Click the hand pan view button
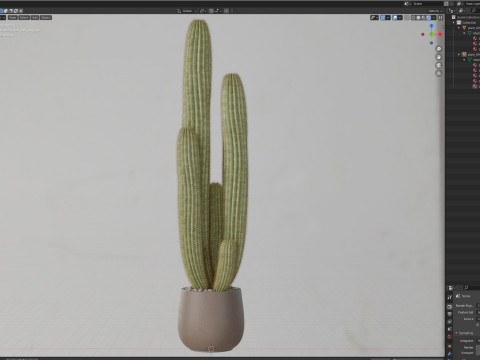This screenshot has width=480, height=360. (x=439, y=57)
